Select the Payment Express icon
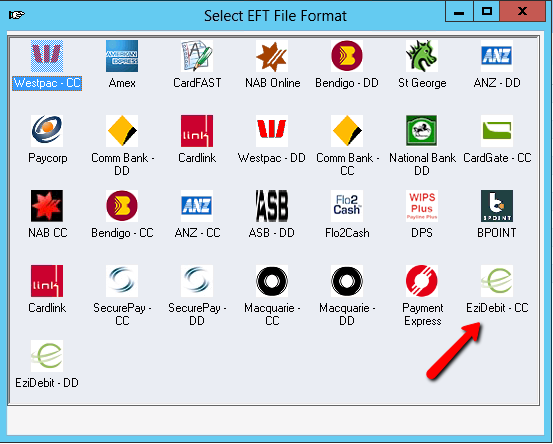Viewport: 553px width, 444px height. pyautogui.click(x=422, y=281)
